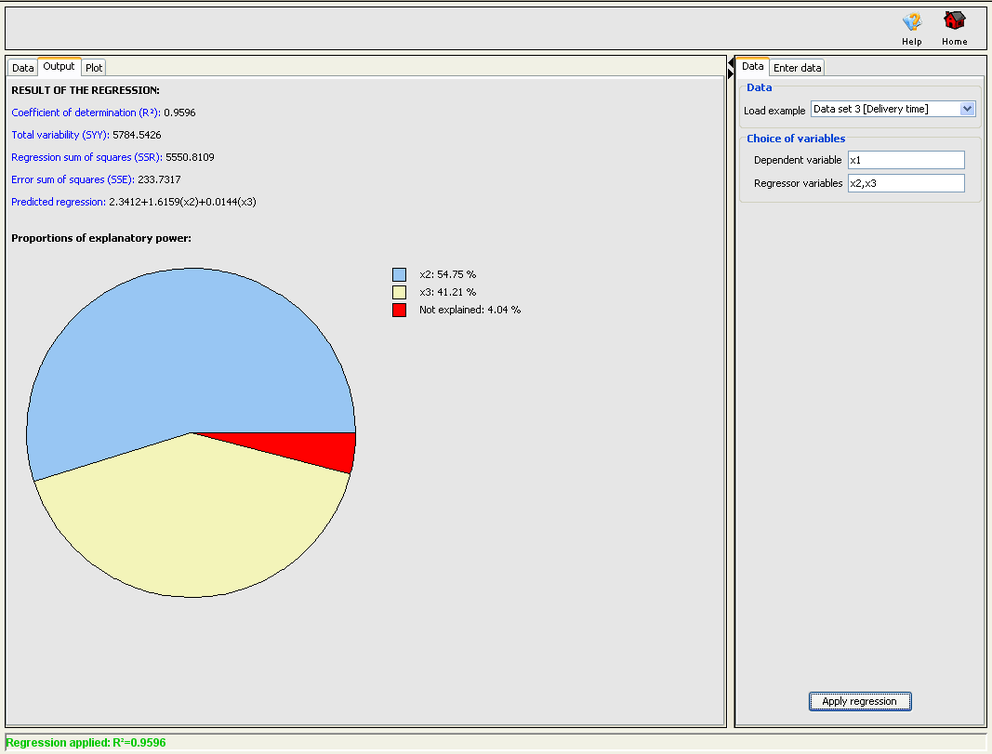Click the Regressor variables field
992x754 pixels.
point(905,183)
